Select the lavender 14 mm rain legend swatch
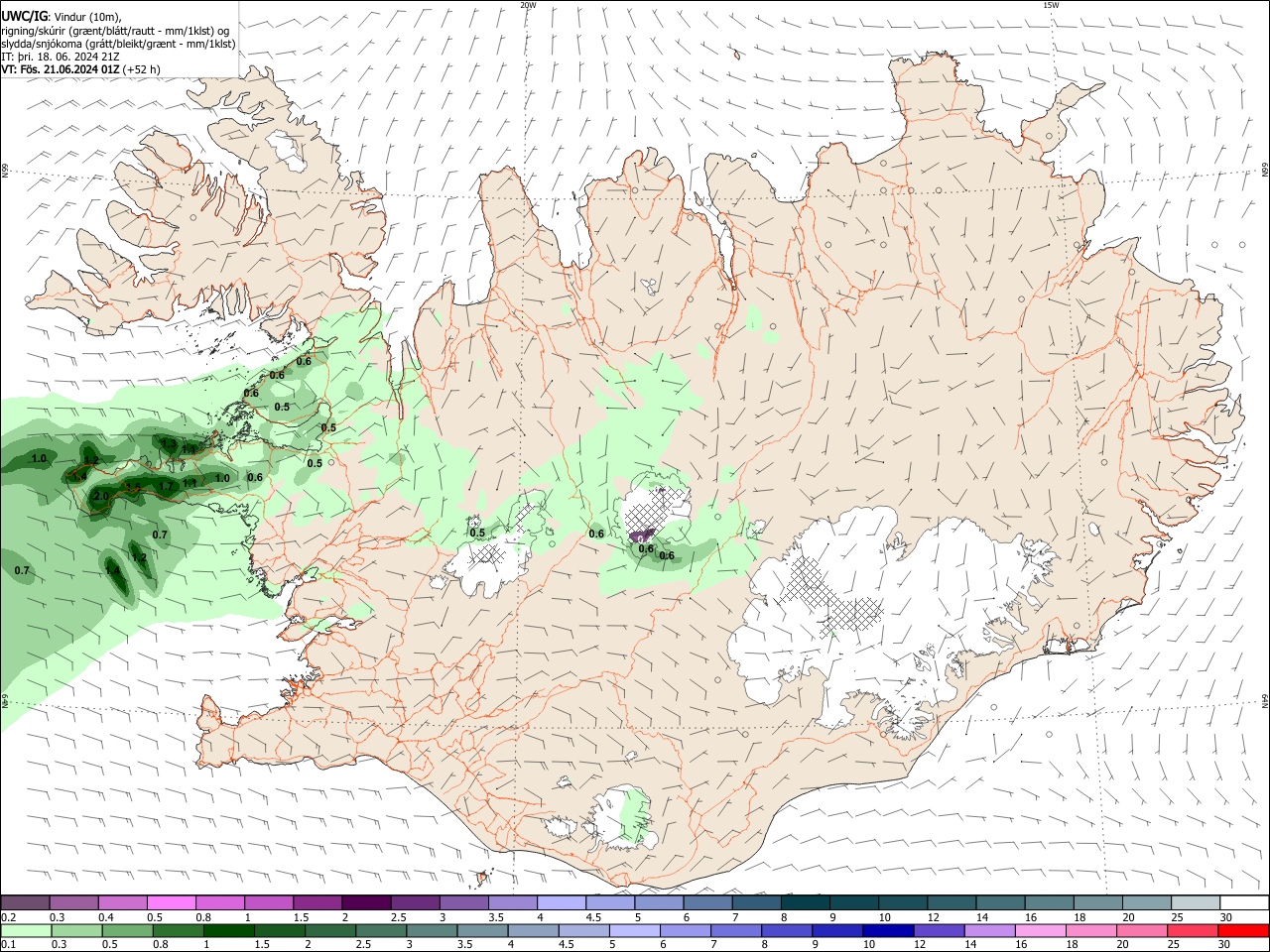 989,930
